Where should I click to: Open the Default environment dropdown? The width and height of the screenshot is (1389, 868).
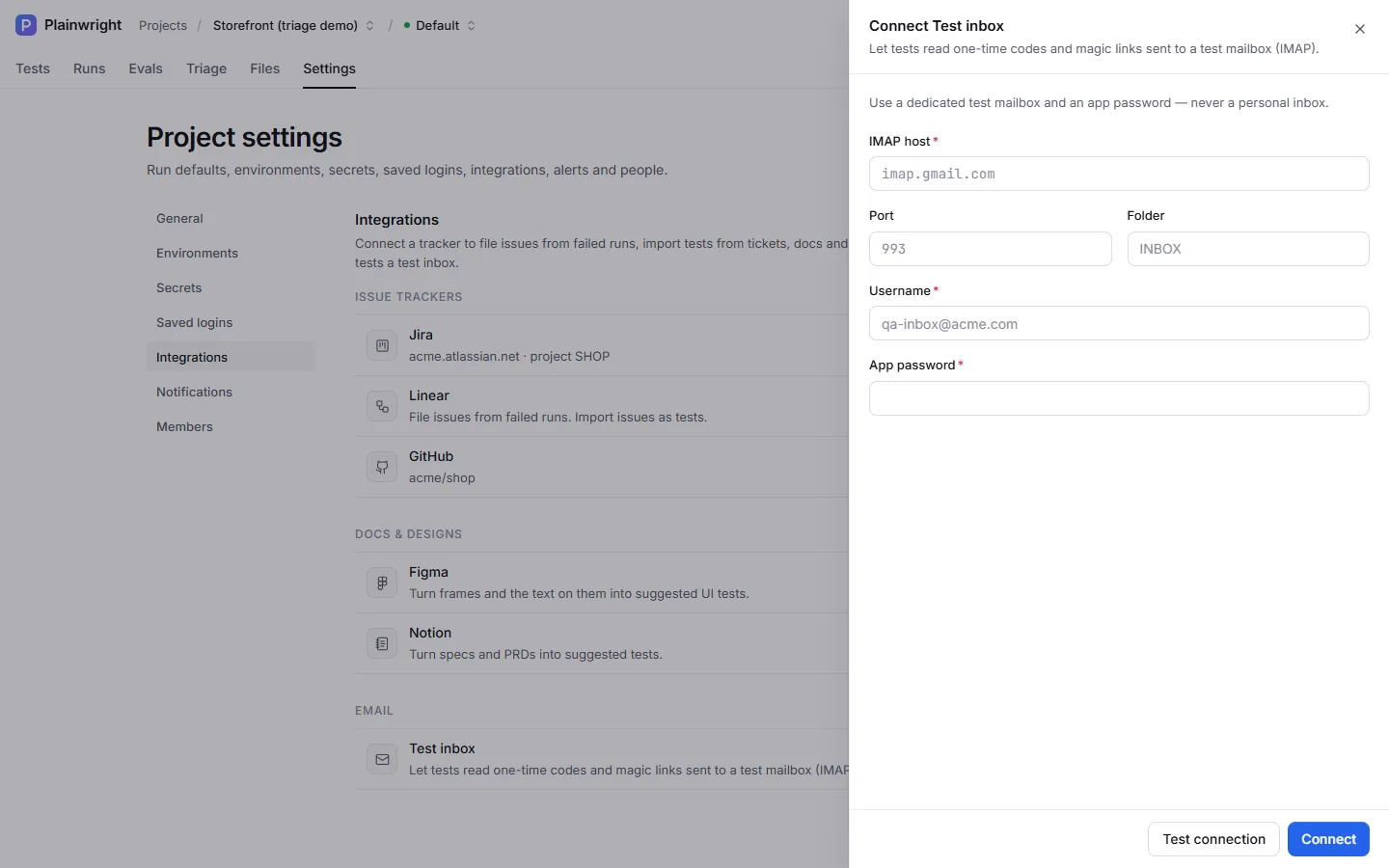tap(439, 25)
